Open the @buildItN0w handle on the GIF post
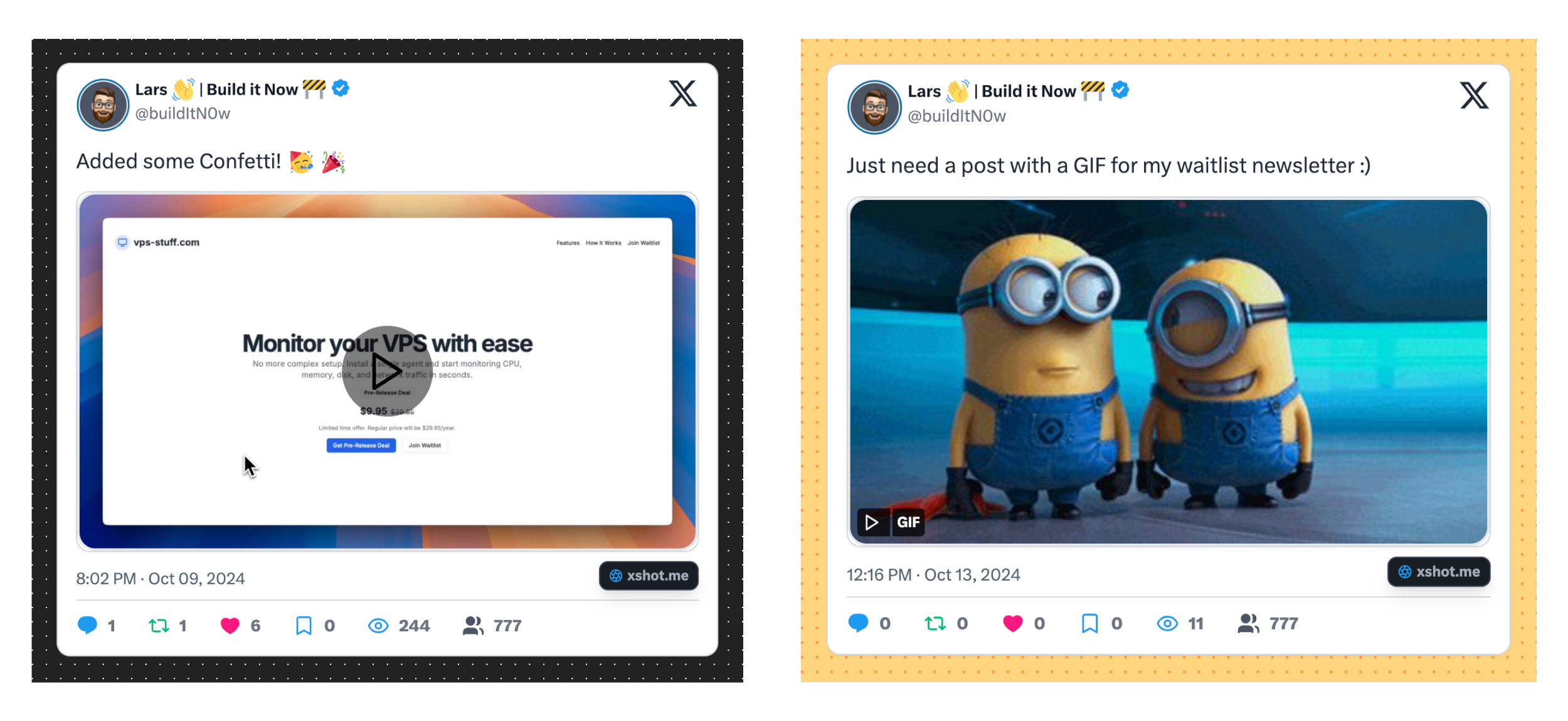This screenshot has width=1568, height=721. [x=956, y=116]
